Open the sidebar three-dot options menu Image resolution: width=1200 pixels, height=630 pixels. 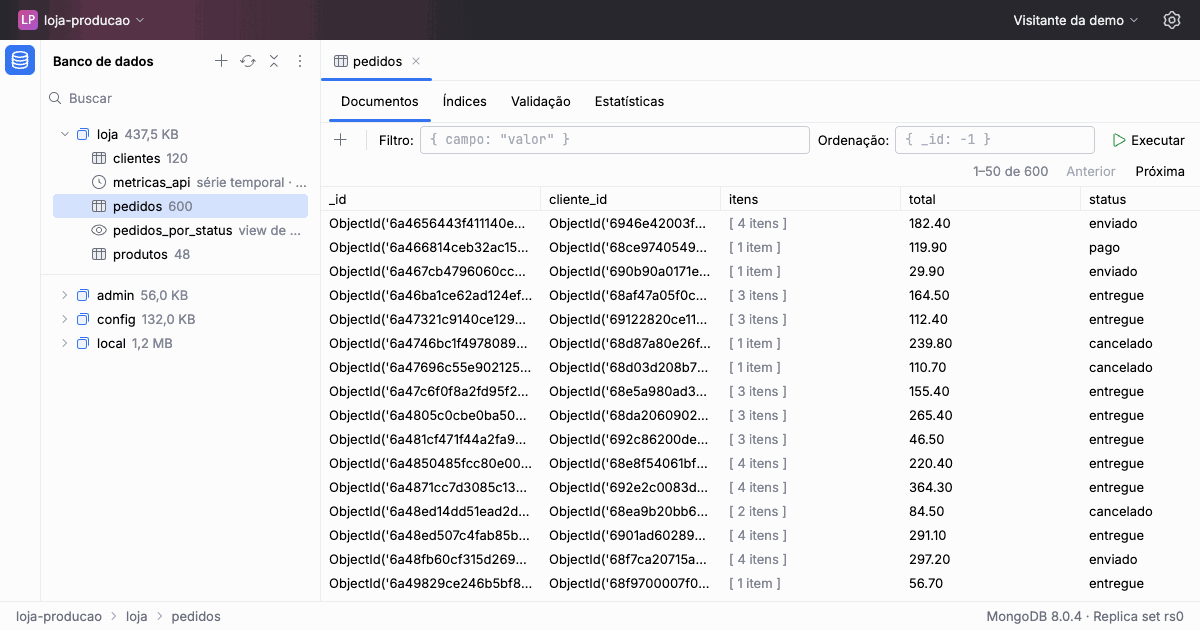pos(299,61)
